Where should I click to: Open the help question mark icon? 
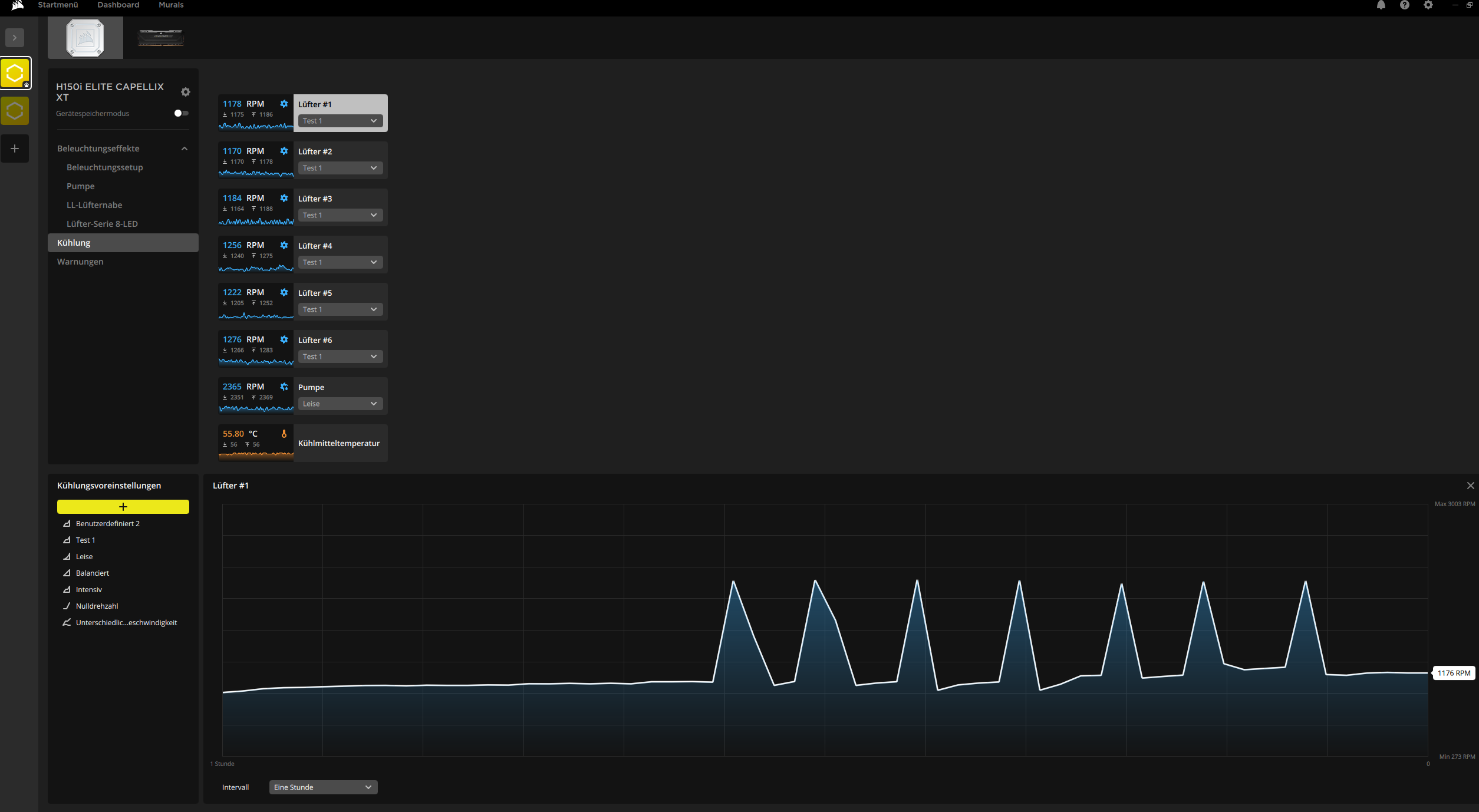[x=1405, y=5]
